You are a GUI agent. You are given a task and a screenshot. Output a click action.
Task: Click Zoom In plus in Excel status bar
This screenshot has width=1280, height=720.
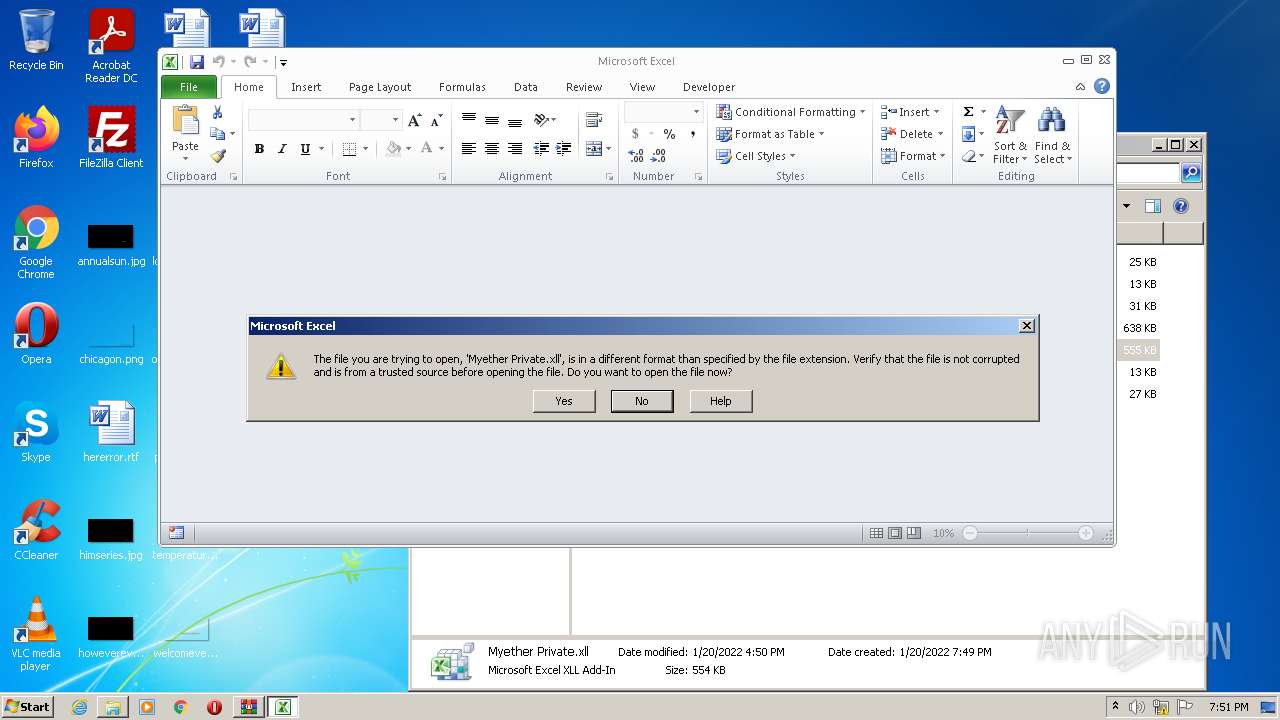coord(1086,534)
